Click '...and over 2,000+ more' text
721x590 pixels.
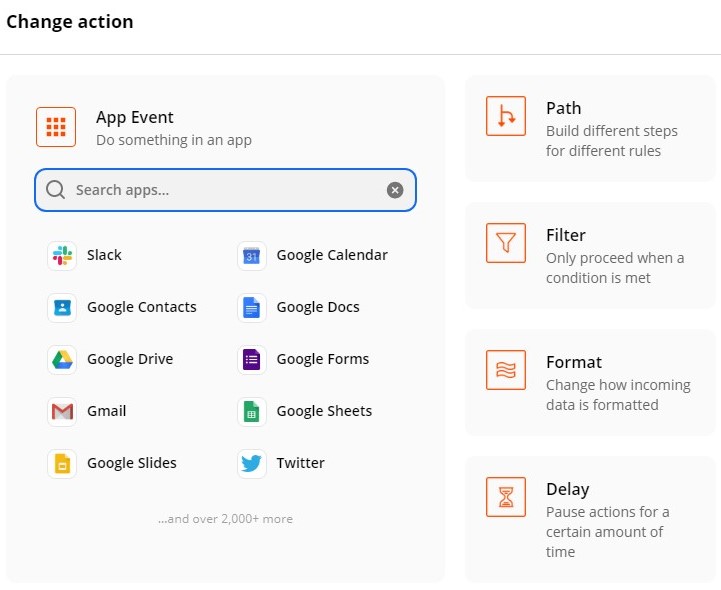point(225,519)
